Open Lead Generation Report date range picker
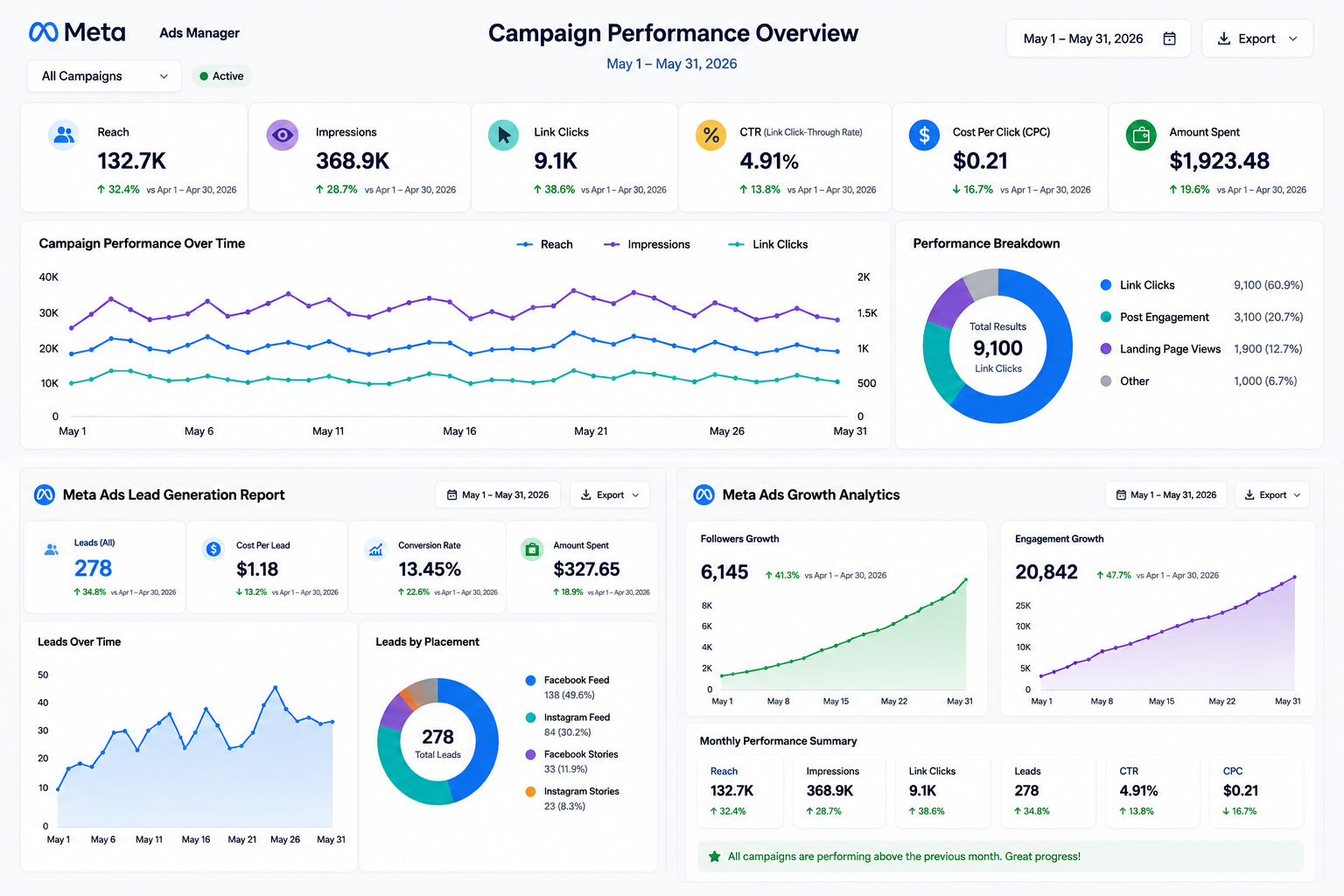 (x=498, y=495)
